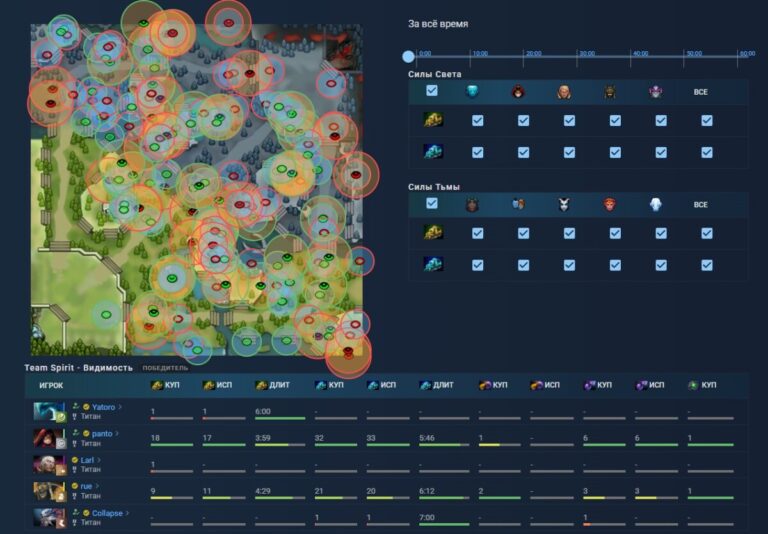Click the yellow observer ward icon in Силы Света
Viewport: 768px width, 534px height.
[433, 120]
